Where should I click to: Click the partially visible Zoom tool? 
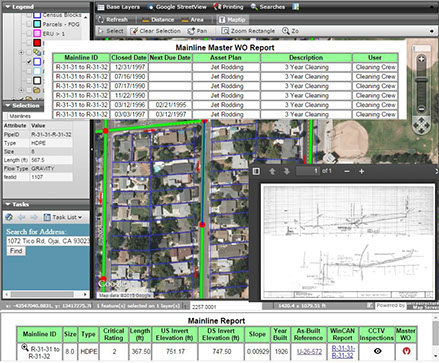point(290,31)
